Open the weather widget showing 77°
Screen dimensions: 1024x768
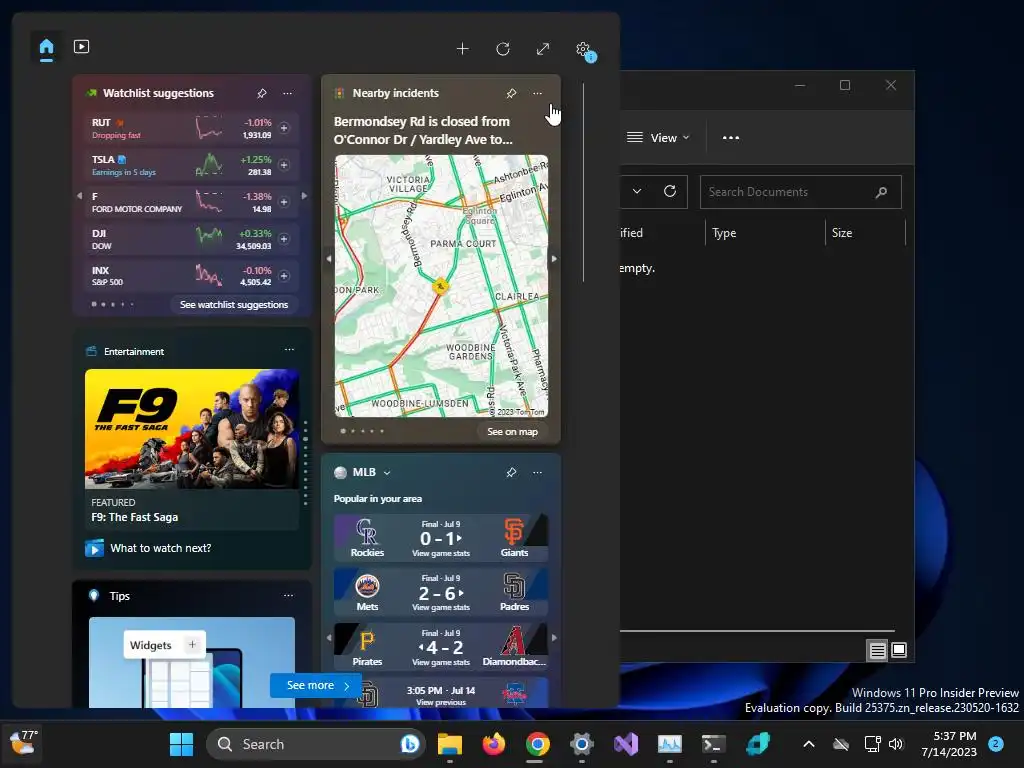pyautogui.click(x=24, y=744)
